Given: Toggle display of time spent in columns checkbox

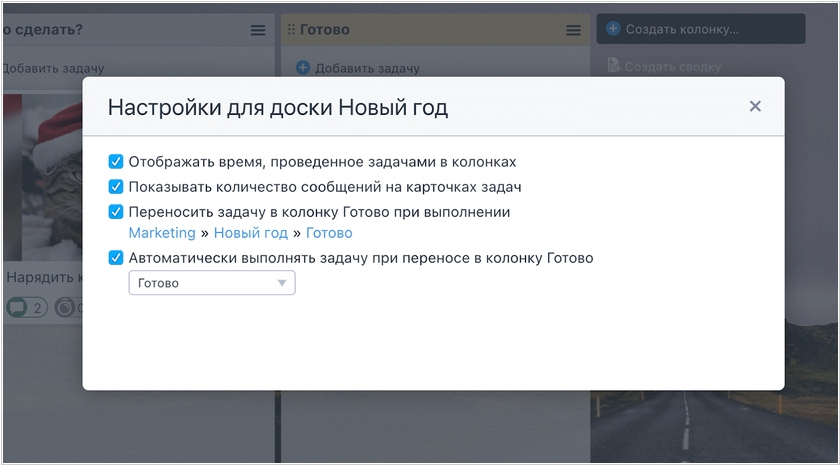Looking at the screenshot, I should 116,161.
